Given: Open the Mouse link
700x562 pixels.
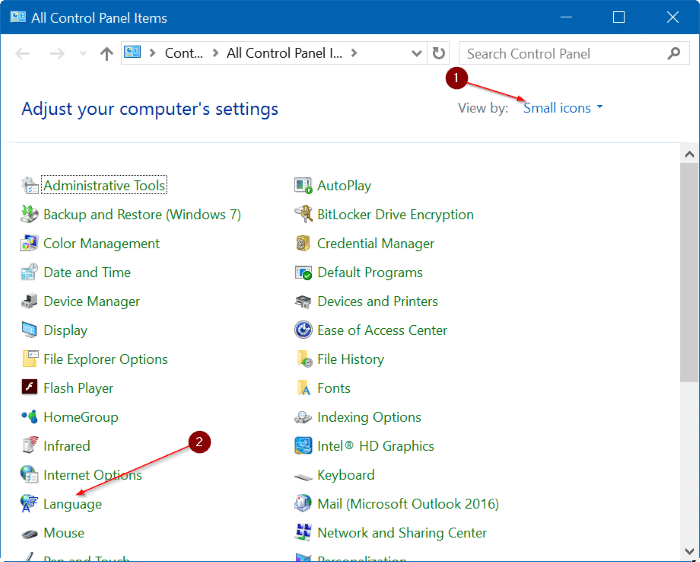Looking at the screenshot, I should [x=64, y=533].
